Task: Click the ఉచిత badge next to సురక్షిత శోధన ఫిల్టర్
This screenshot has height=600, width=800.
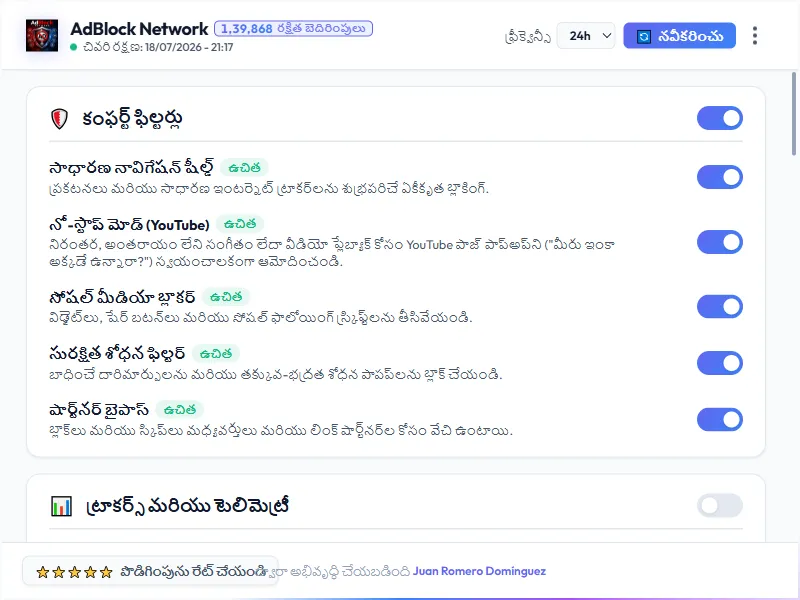Action: pyautogui.click(x=216, y=354)
